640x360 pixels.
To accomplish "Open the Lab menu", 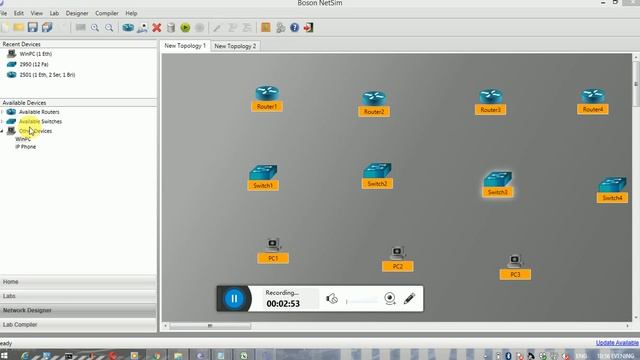I will [54, 13].
